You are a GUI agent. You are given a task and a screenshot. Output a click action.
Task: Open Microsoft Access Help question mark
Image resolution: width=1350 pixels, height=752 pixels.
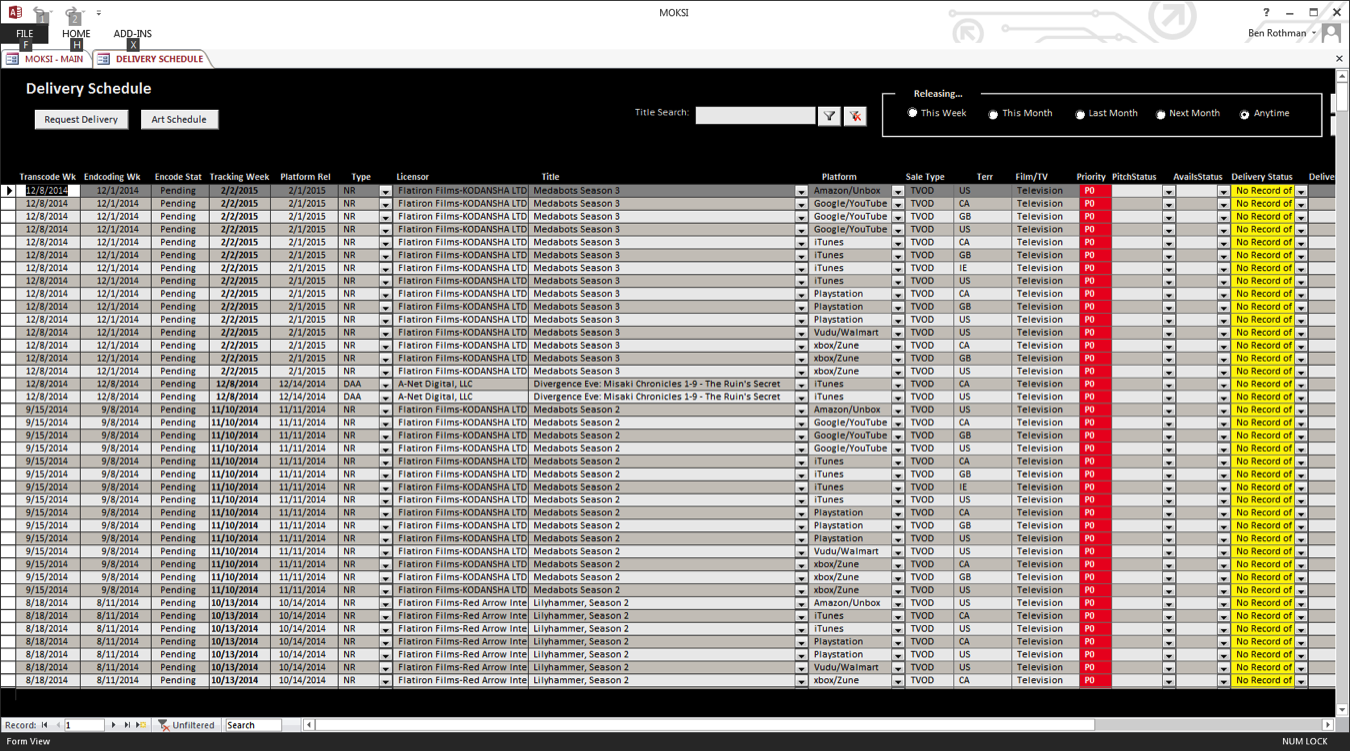[1266, 13]
